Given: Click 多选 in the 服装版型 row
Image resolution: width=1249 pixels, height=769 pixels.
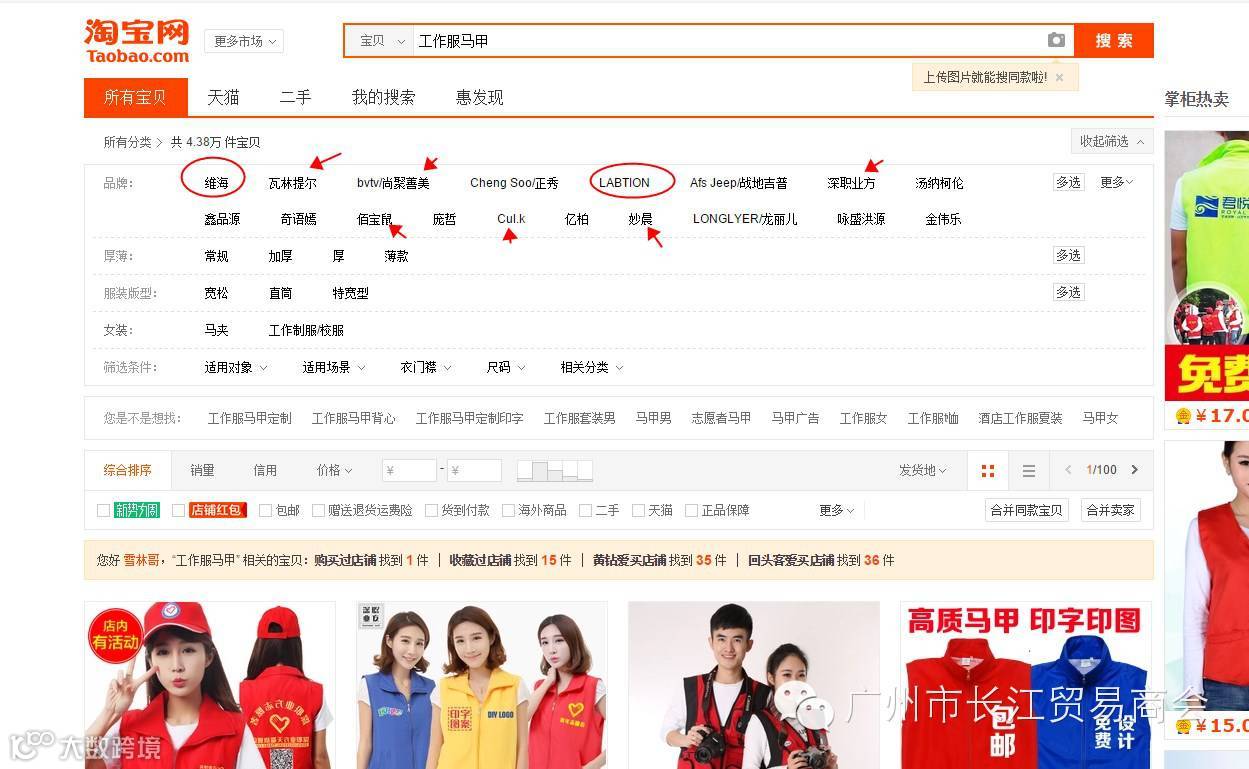Looking at the screenshot, I should (1068, 292).
